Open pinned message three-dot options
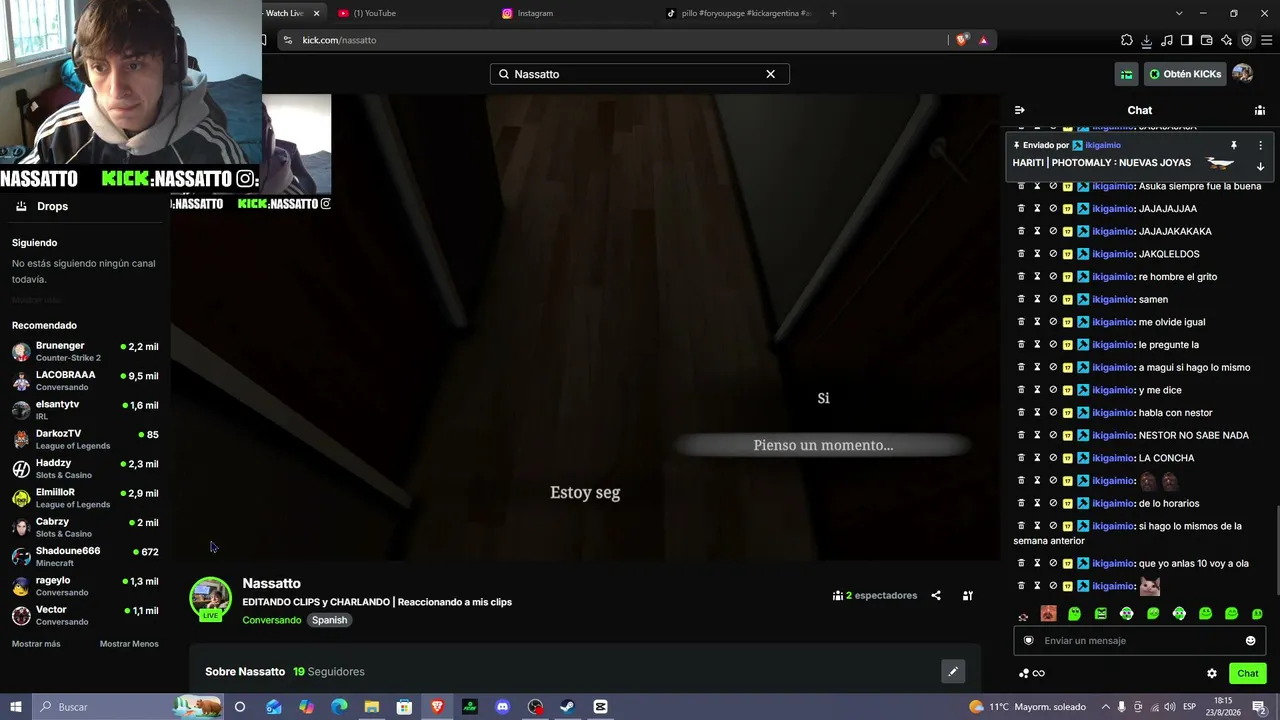 tap(1260, 146)
